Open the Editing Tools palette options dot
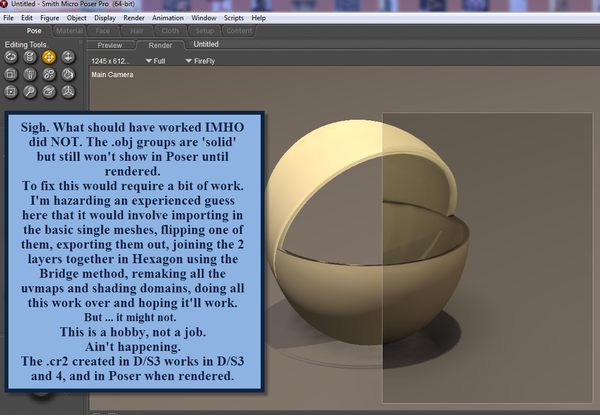The height and width of the screenshot is (415, 600). click(80, 42)
